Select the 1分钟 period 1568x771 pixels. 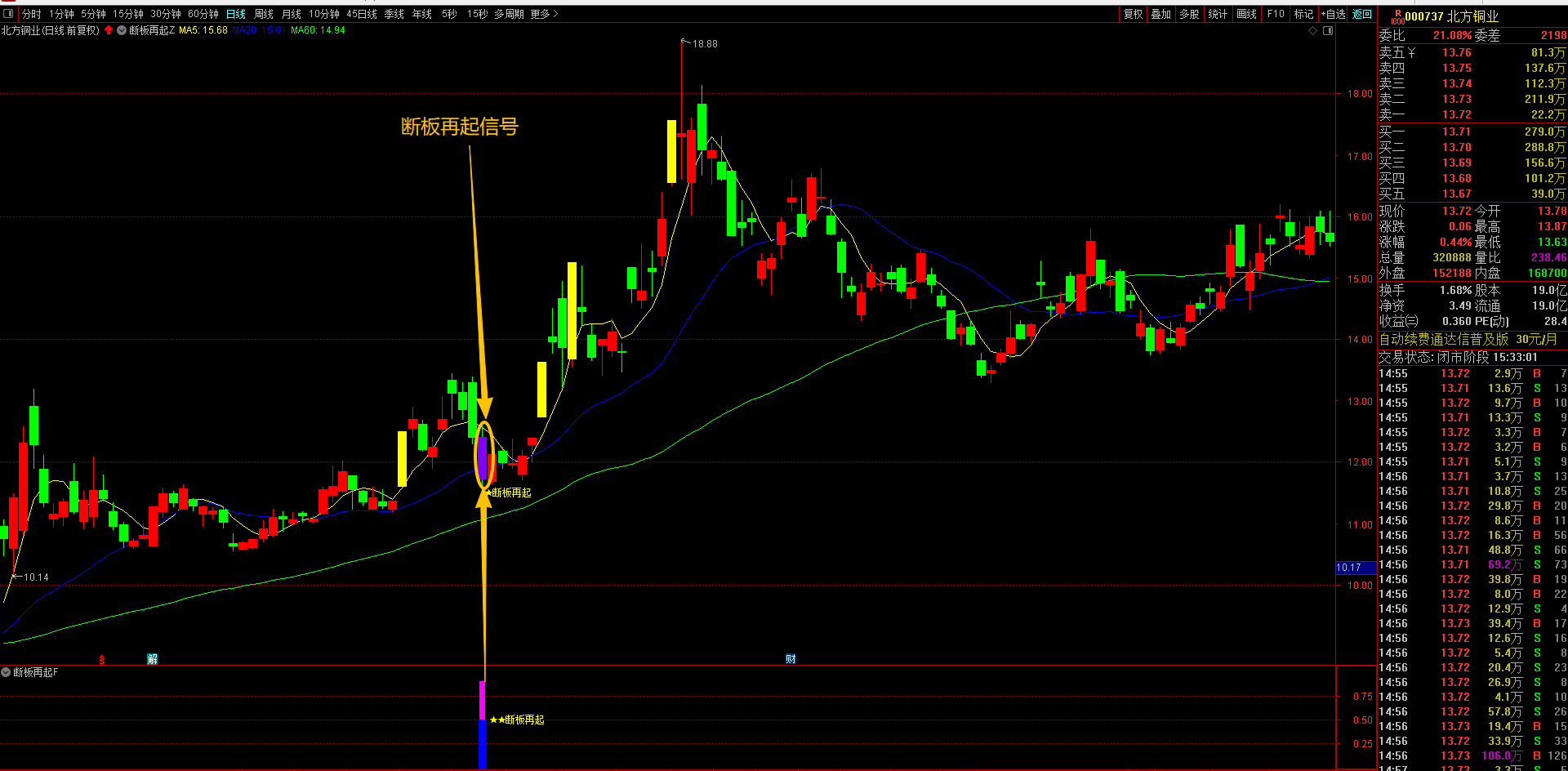click(61, 14)
